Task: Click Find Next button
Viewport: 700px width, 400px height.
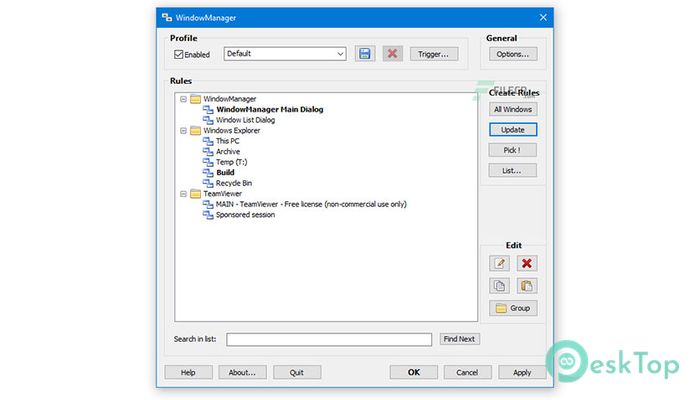Action: [x=459, y=339]
